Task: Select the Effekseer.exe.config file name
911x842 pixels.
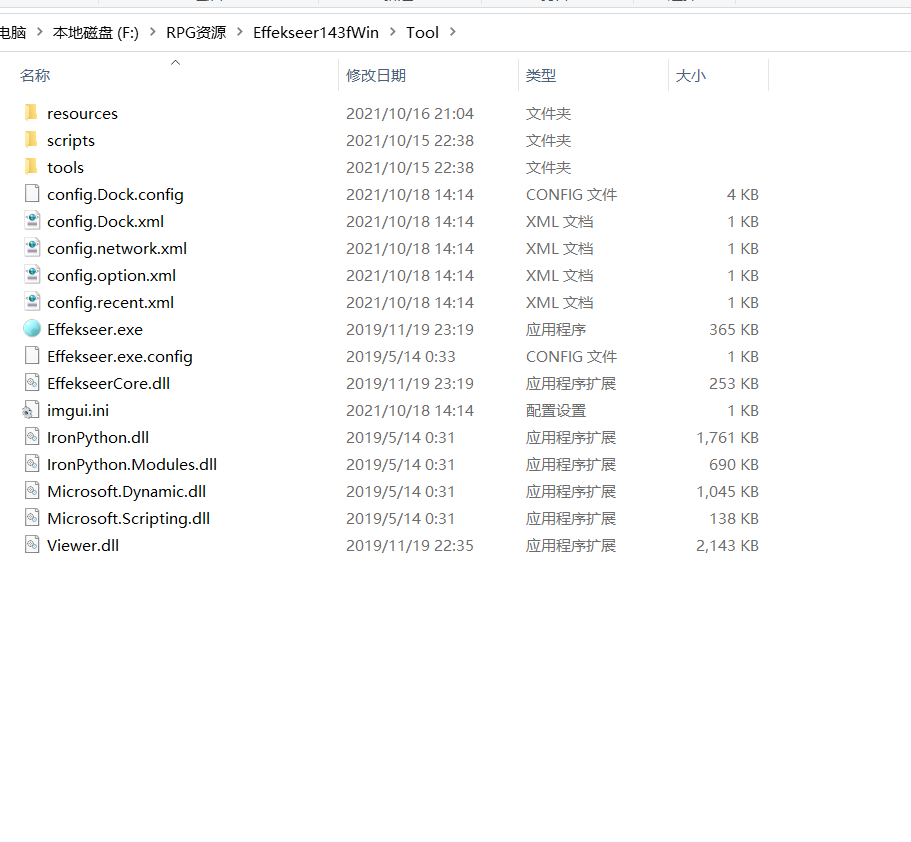Action: pyautogui.click(x=120, y=357)
